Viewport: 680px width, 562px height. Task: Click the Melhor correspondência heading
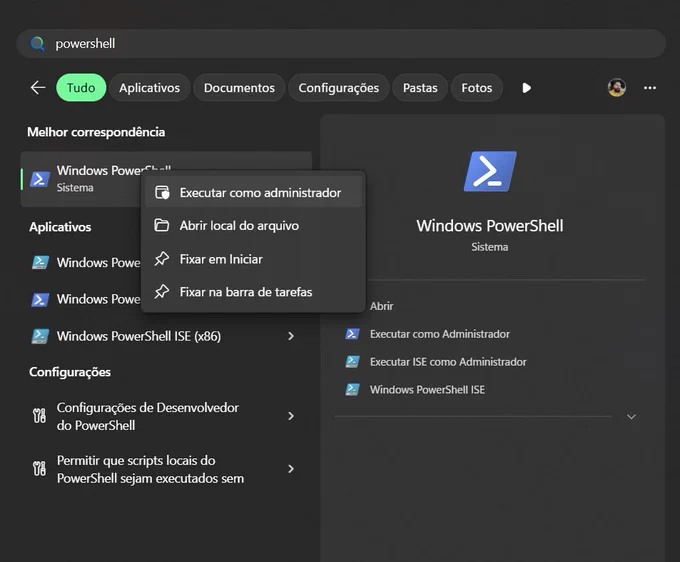coord(96,132)
